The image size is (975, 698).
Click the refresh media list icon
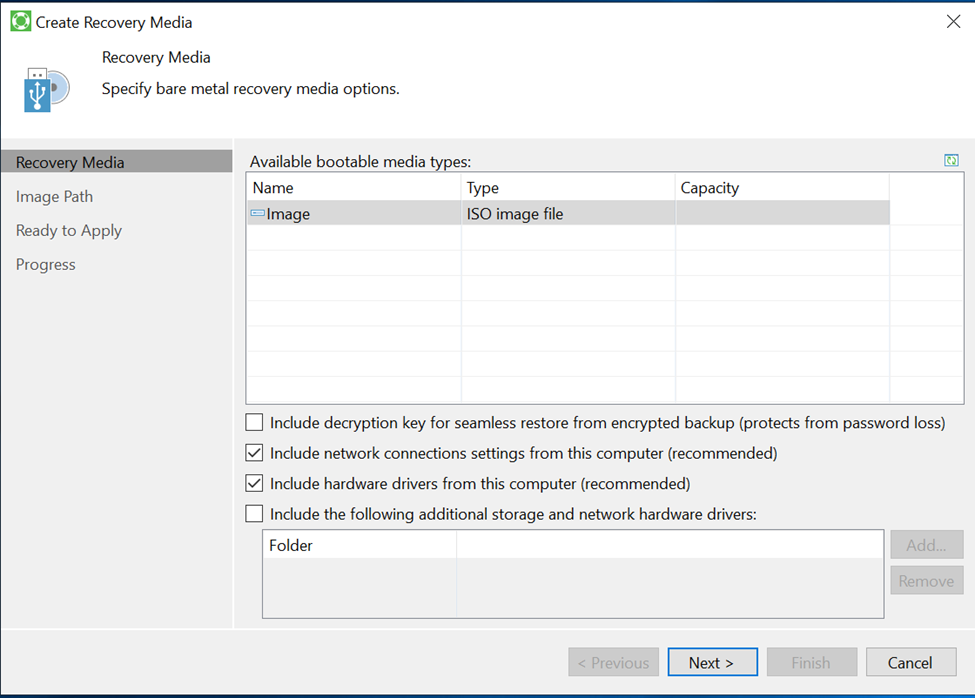(x=951, y=161)
